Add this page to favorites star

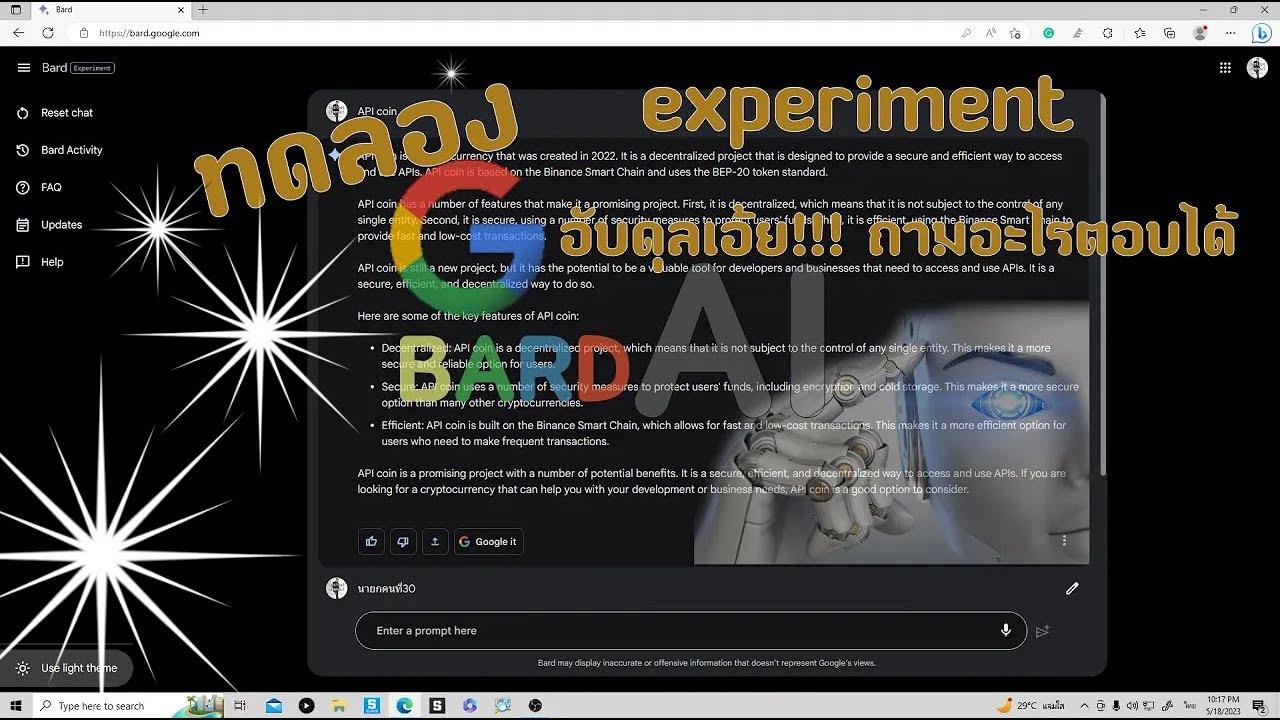pyautogui.click(x=1015, y=33)
